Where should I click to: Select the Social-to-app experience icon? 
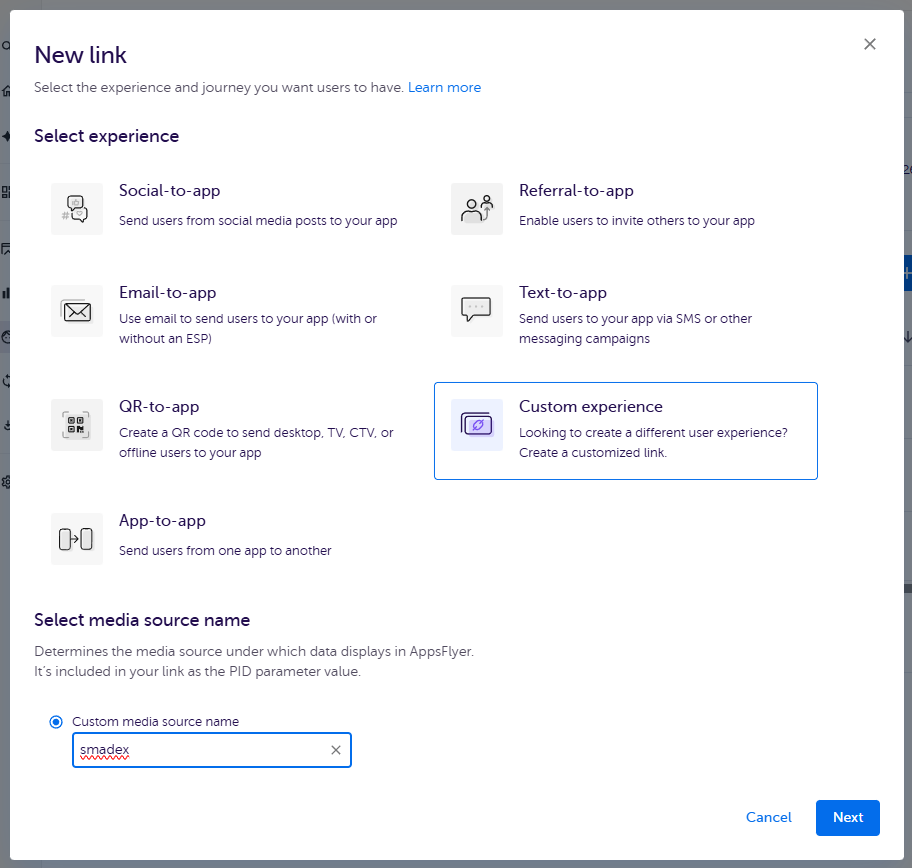click(x=77, y=209)
